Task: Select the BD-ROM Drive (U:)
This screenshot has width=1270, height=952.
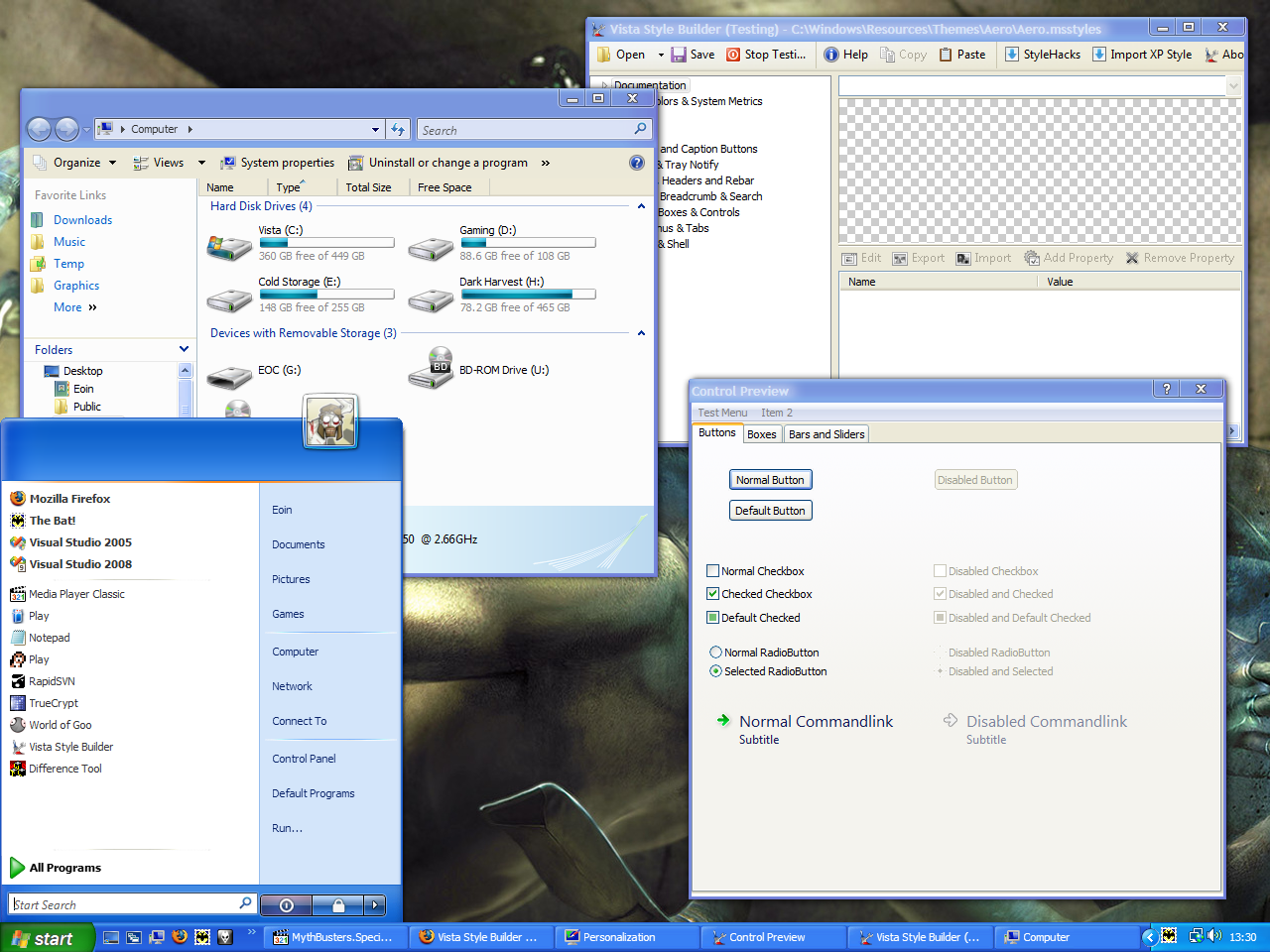Action: [479, 370]
